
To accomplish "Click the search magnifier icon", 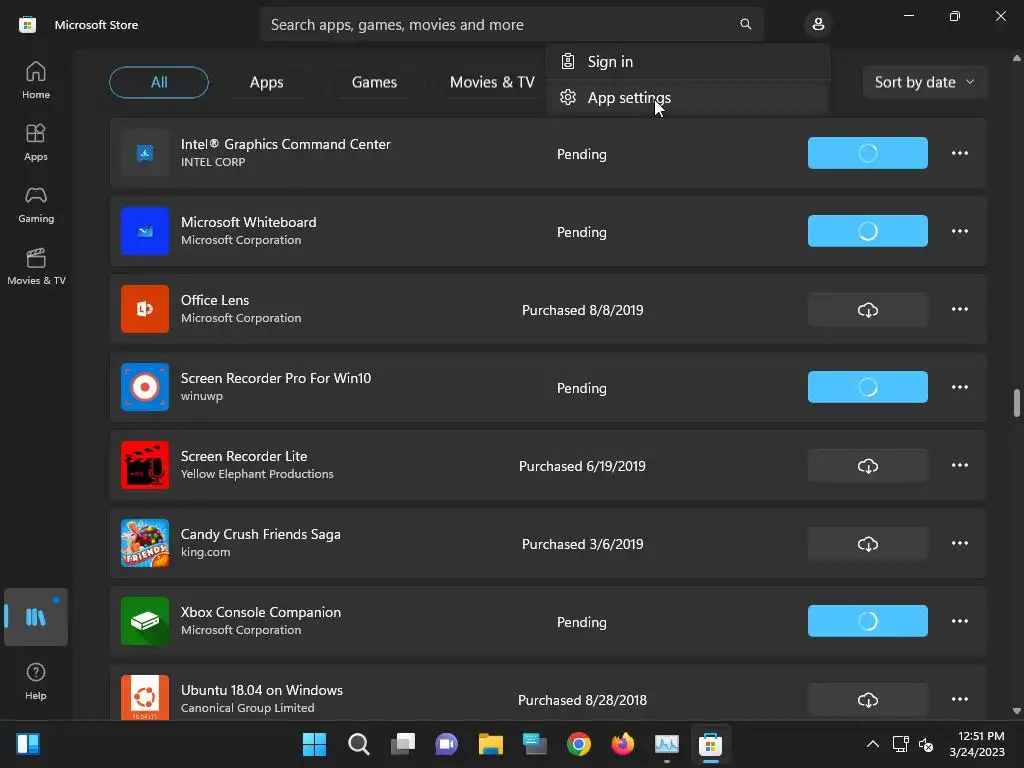I will [x=745, y=24].
